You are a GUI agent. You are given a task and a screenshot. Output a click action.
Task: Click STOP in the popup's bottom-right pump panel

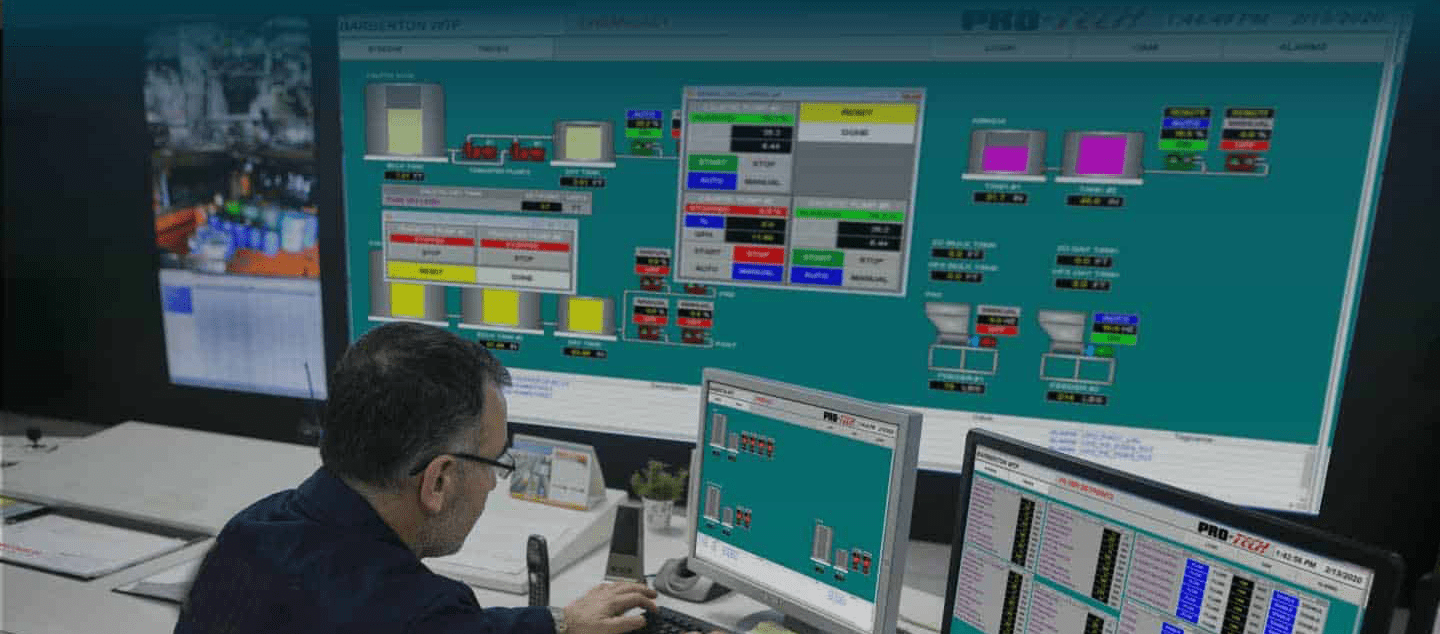(x=873, y=259)
